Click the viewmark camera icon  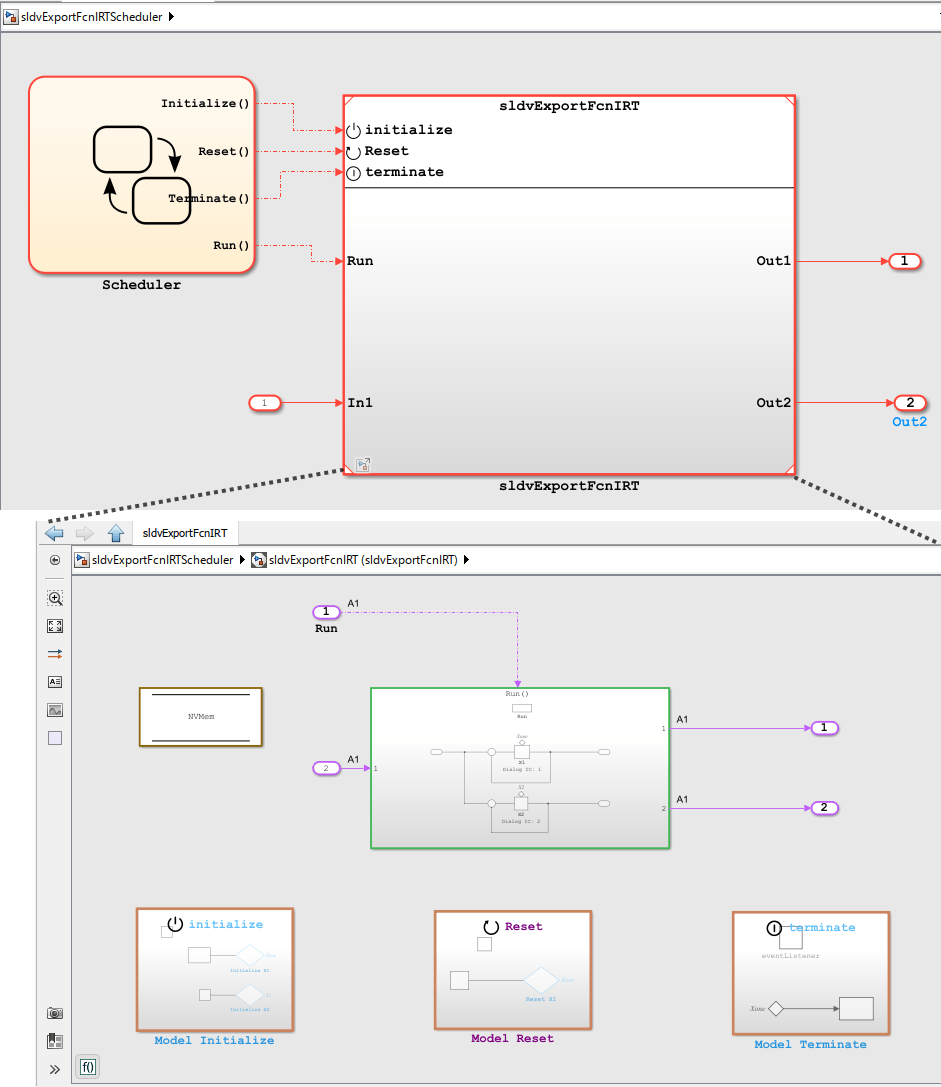click(55, 1012)
